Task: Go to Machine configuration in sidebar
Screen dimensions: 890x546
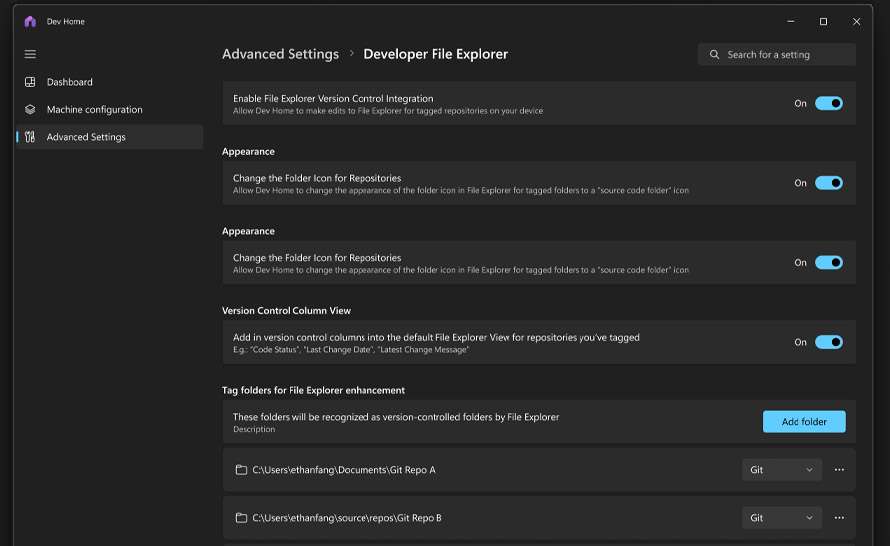Action: tap(110, 110)
